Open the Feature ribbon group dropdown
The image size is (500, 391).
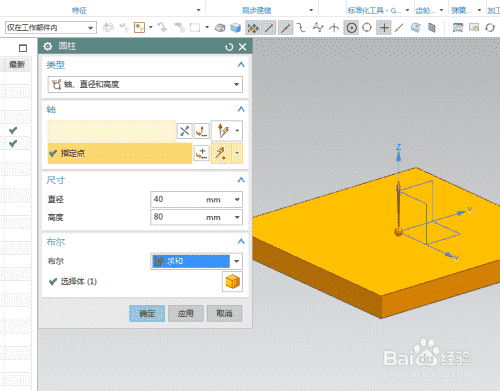(199, 10)
